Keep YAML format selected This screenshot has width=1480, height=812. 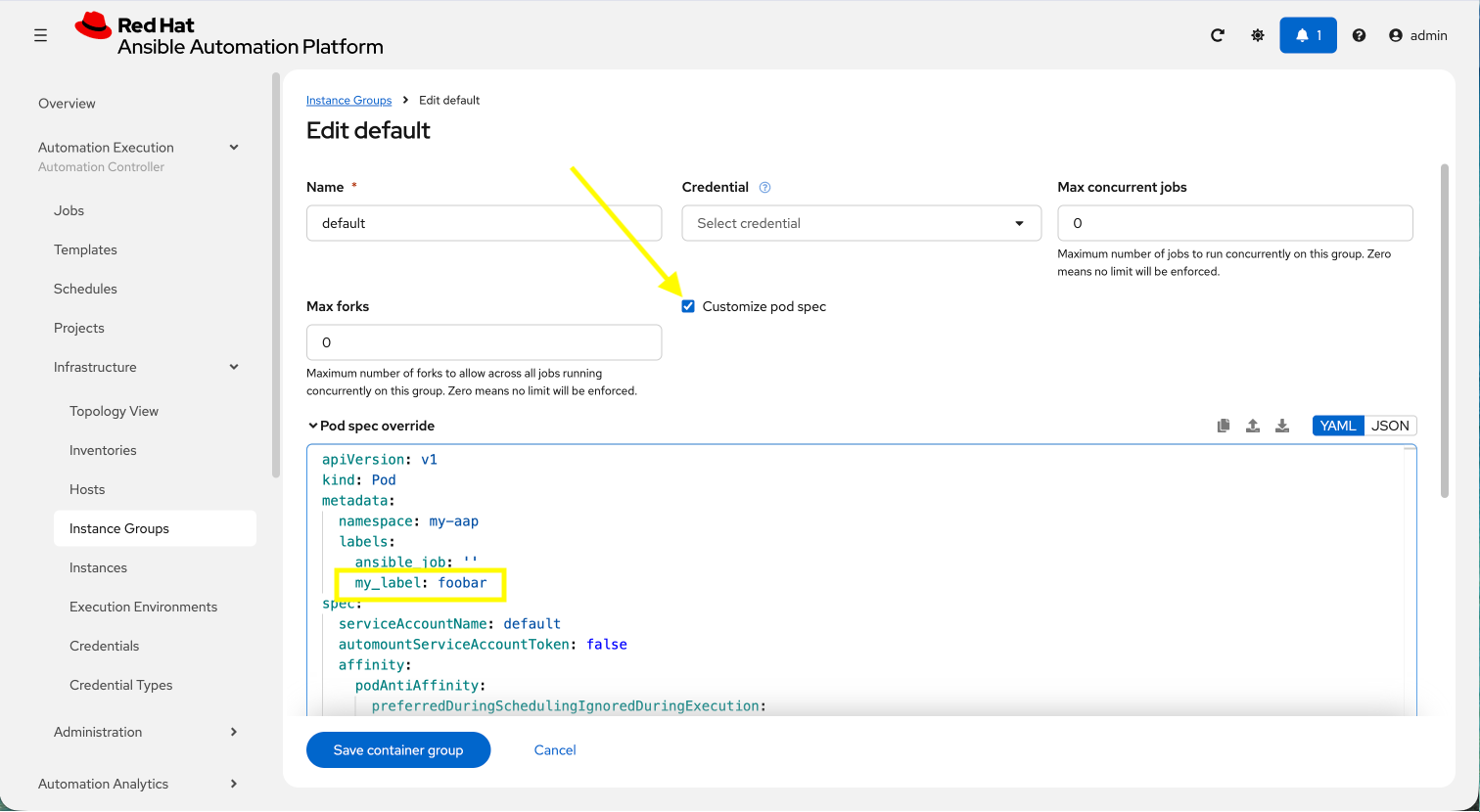point(1337,426)
